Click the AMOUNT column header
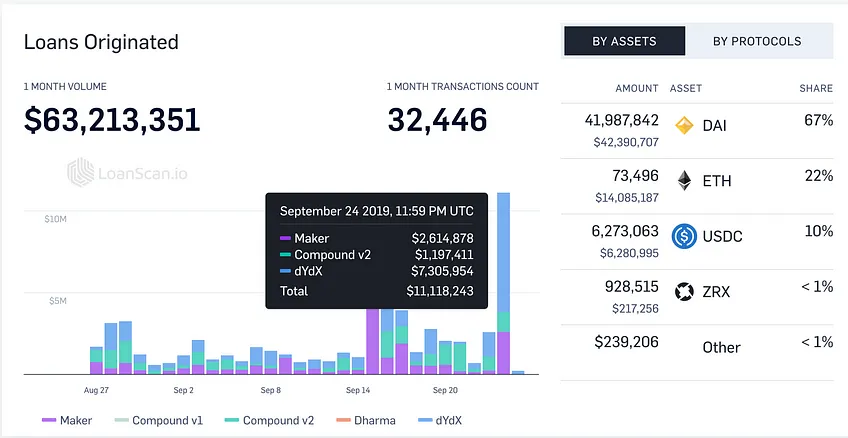The width and height of the screenshot is (848, 438). pyautogui.click(x=637, y=88)
